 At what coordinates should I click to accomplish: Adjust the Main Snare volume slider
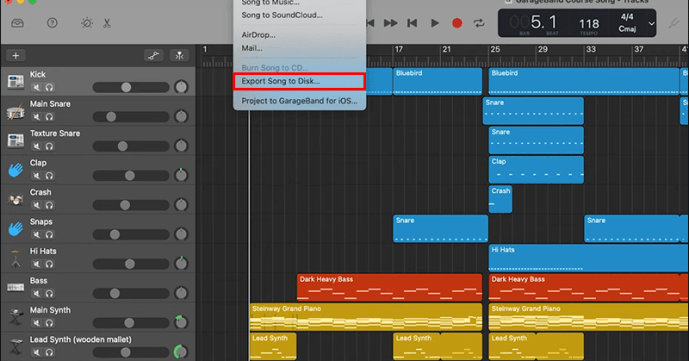point(131,117)
